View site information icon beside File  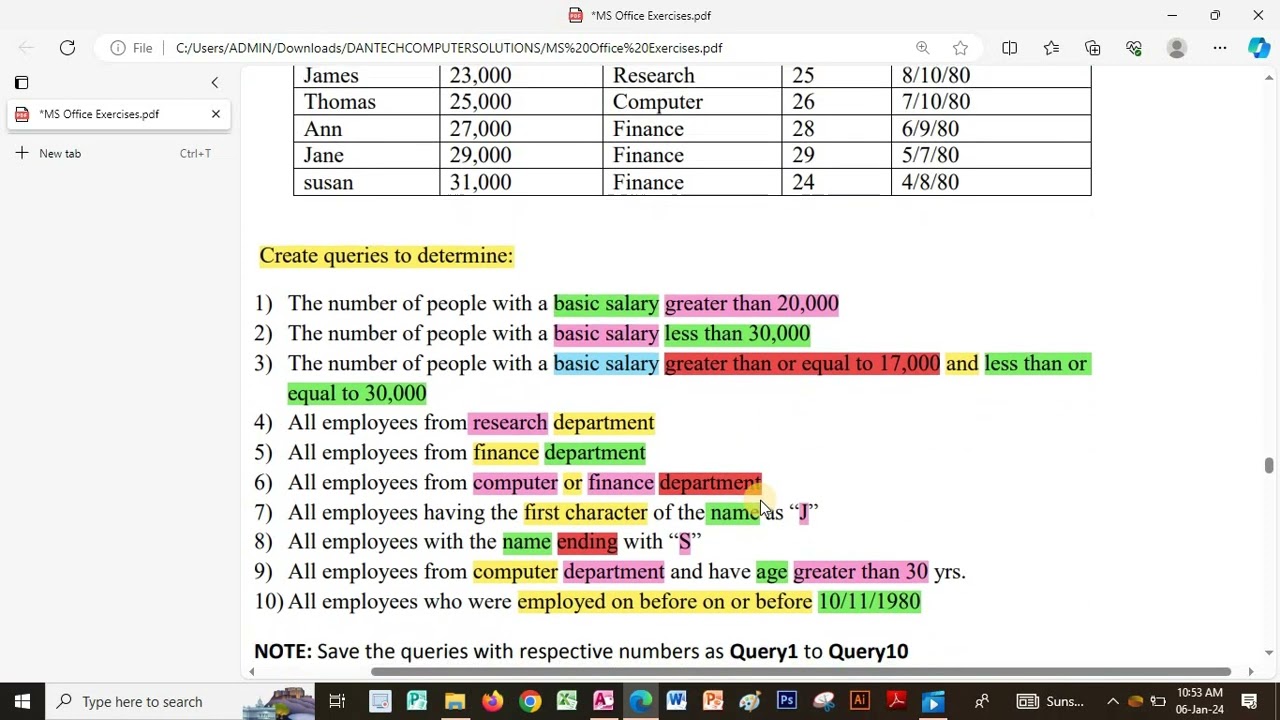tap(118, 48)
